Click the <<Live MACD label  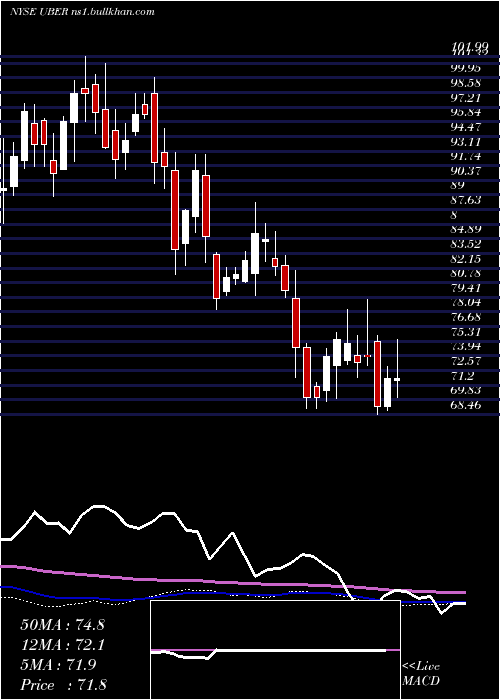pos(421,674)
